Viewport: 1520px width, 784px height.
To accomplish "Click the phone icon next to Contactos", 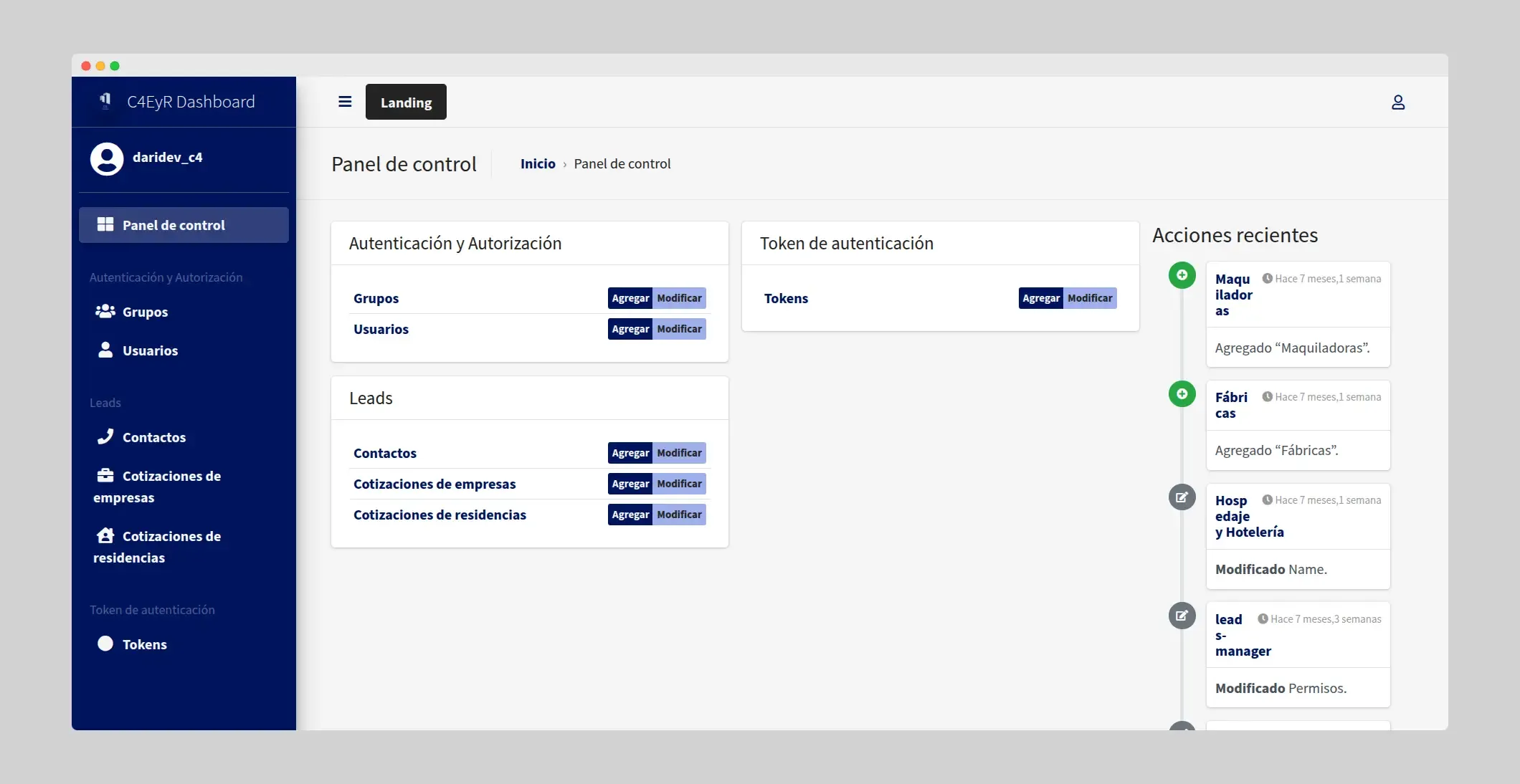I will coord(105,436).
